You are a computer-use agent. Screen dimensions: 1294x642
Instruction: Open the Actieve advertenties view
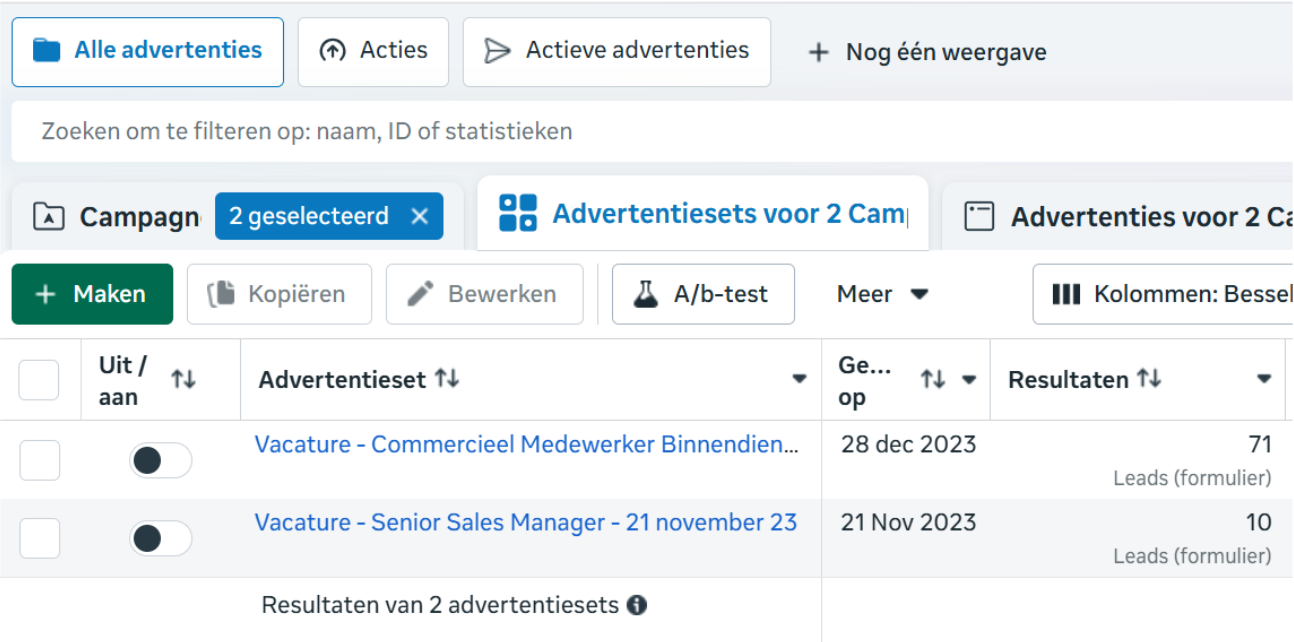coord(617,51)
